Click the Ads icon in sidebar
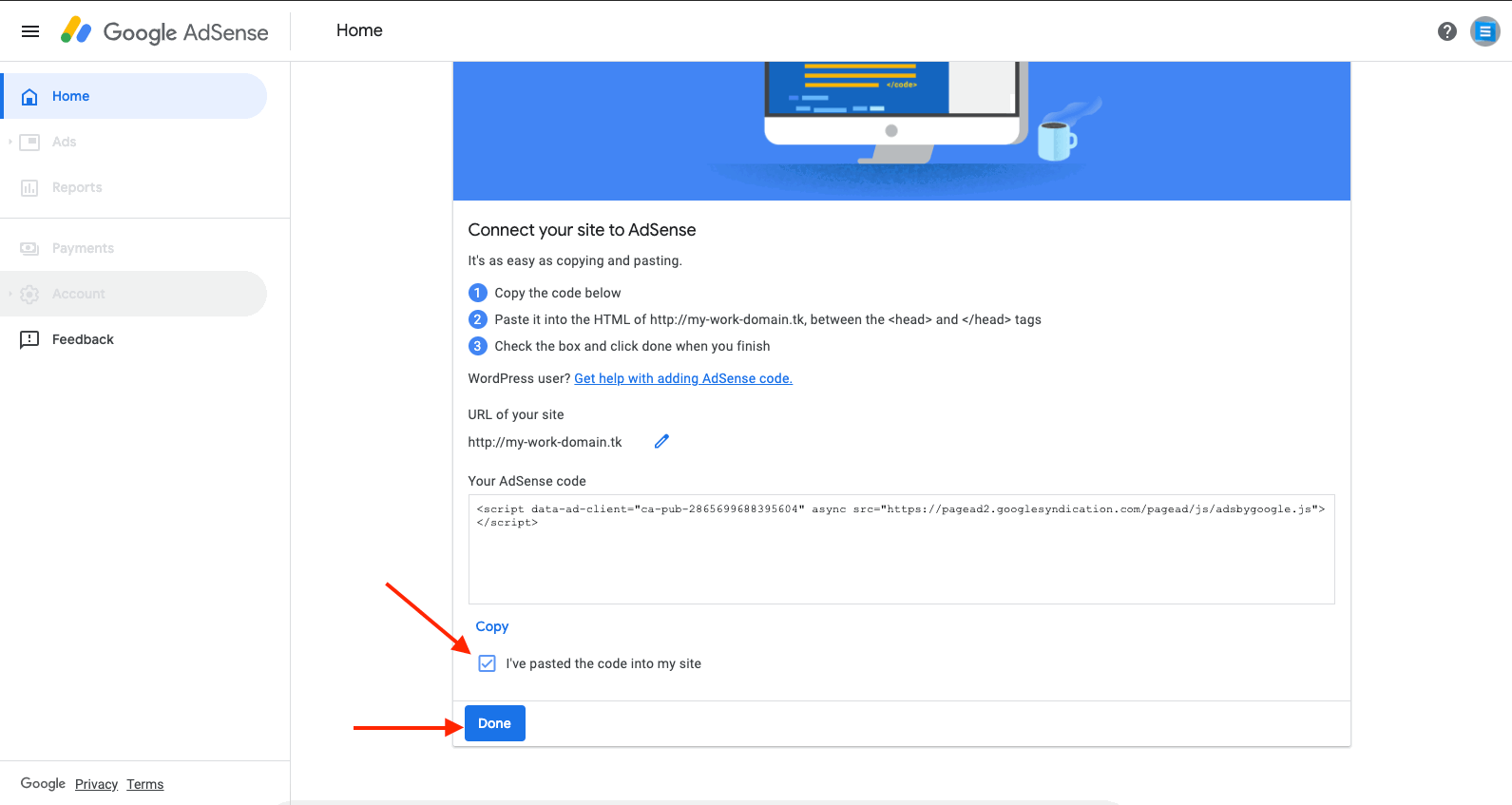This screenshot has height=805, width=1512. tap(29, 142)
